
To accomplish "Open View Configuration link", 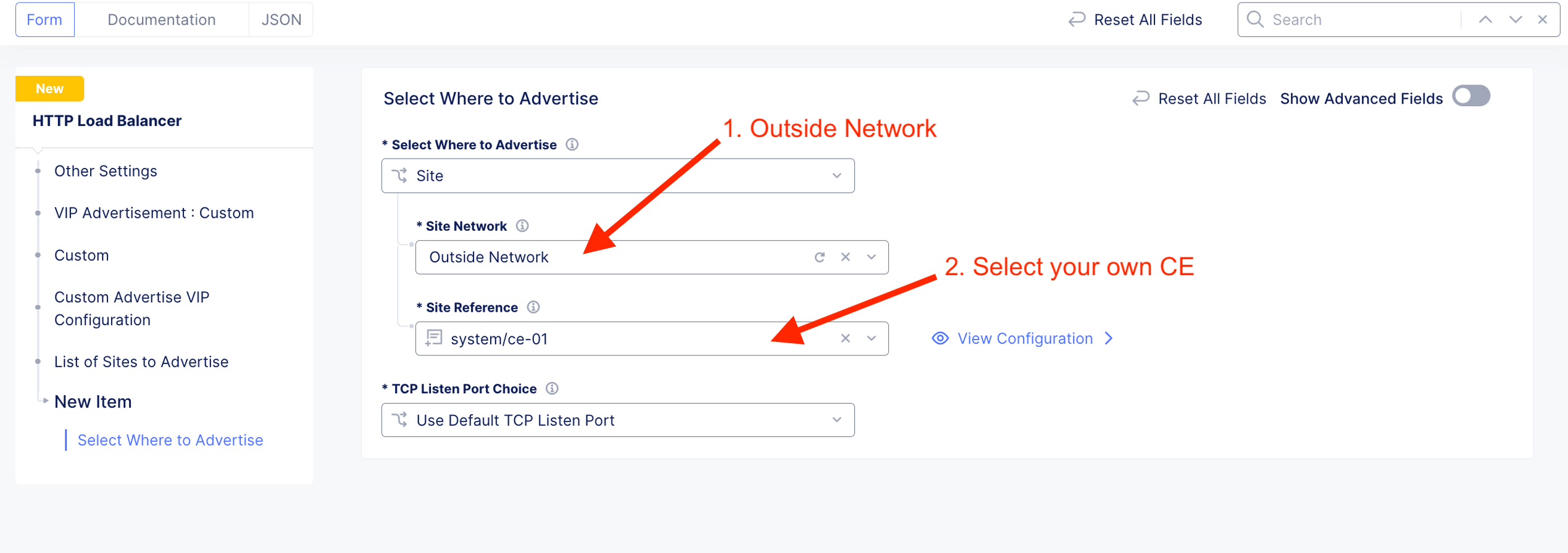I will [1025, 339].
